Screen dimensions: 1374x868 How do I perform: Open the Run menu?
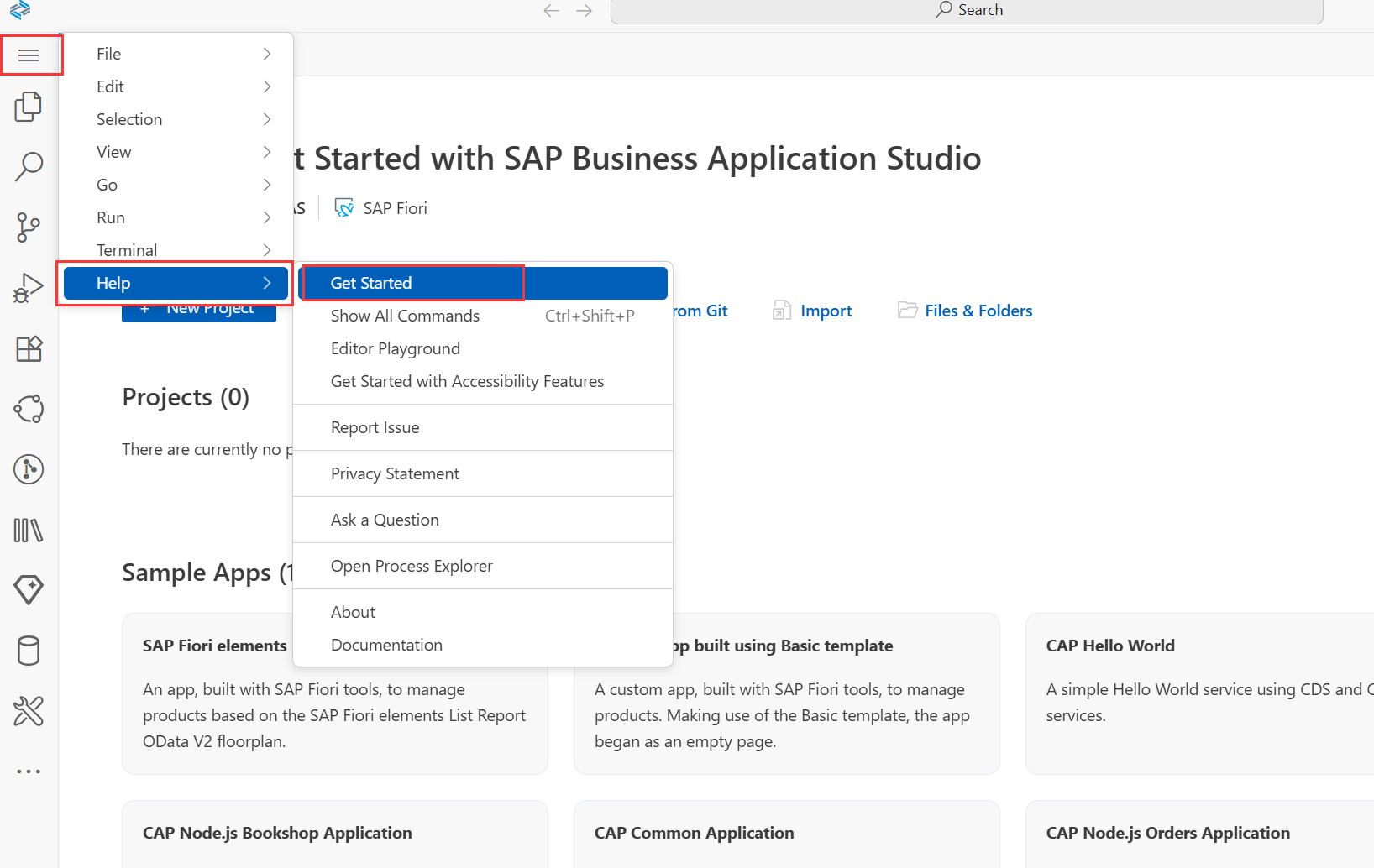coord(176,217)
